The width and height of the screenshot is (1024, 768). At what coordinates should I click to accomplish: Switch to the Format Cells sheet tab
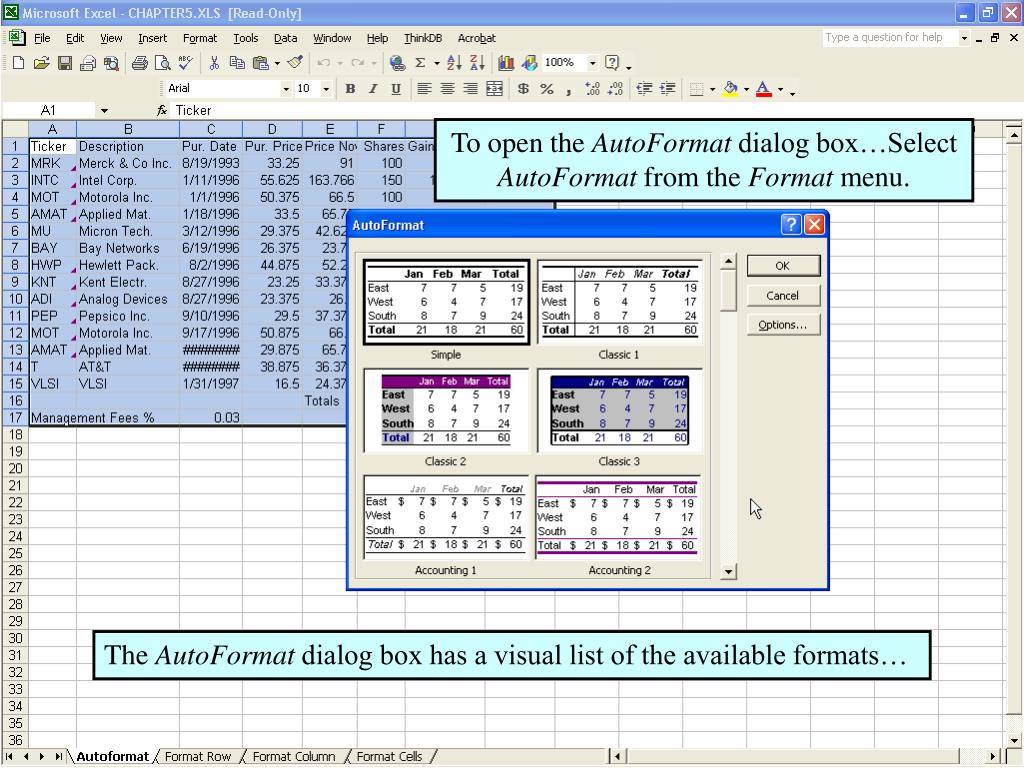click(389, 757)
